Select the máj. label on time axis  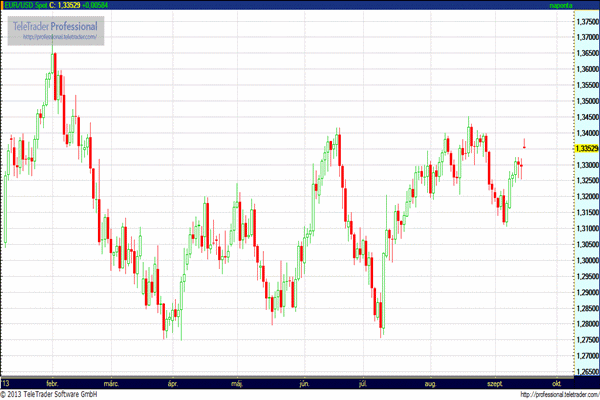(x=236, y=383)
